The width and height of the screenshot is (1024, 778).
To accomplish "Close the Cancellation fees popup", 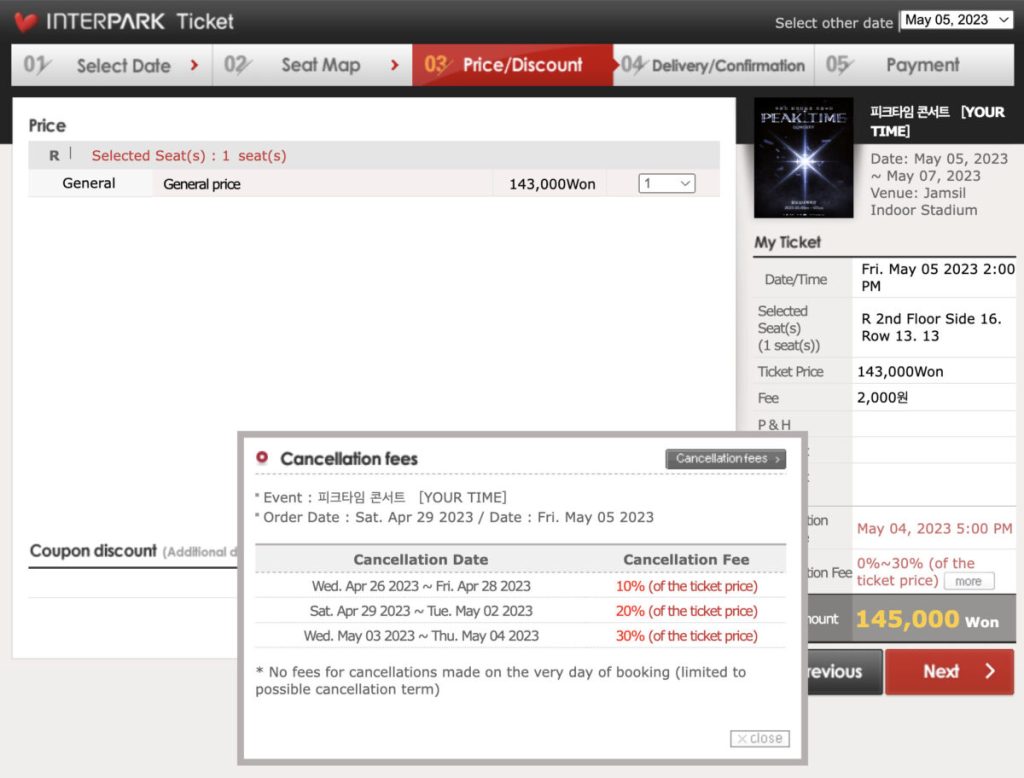I will 760,738.
